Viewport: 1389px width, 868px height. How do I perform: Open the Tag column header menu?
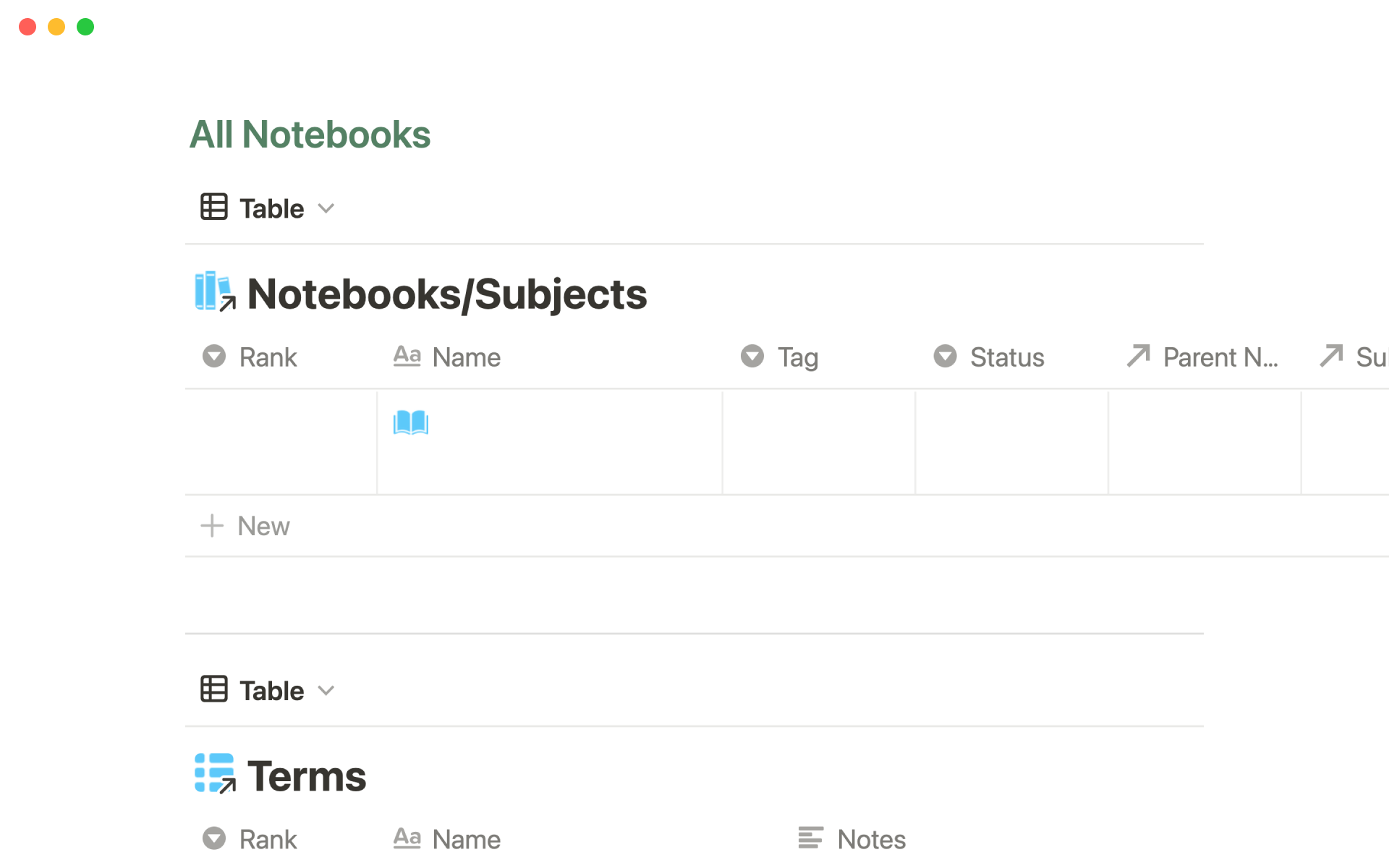pyautogui.click(x=797, y=357)
